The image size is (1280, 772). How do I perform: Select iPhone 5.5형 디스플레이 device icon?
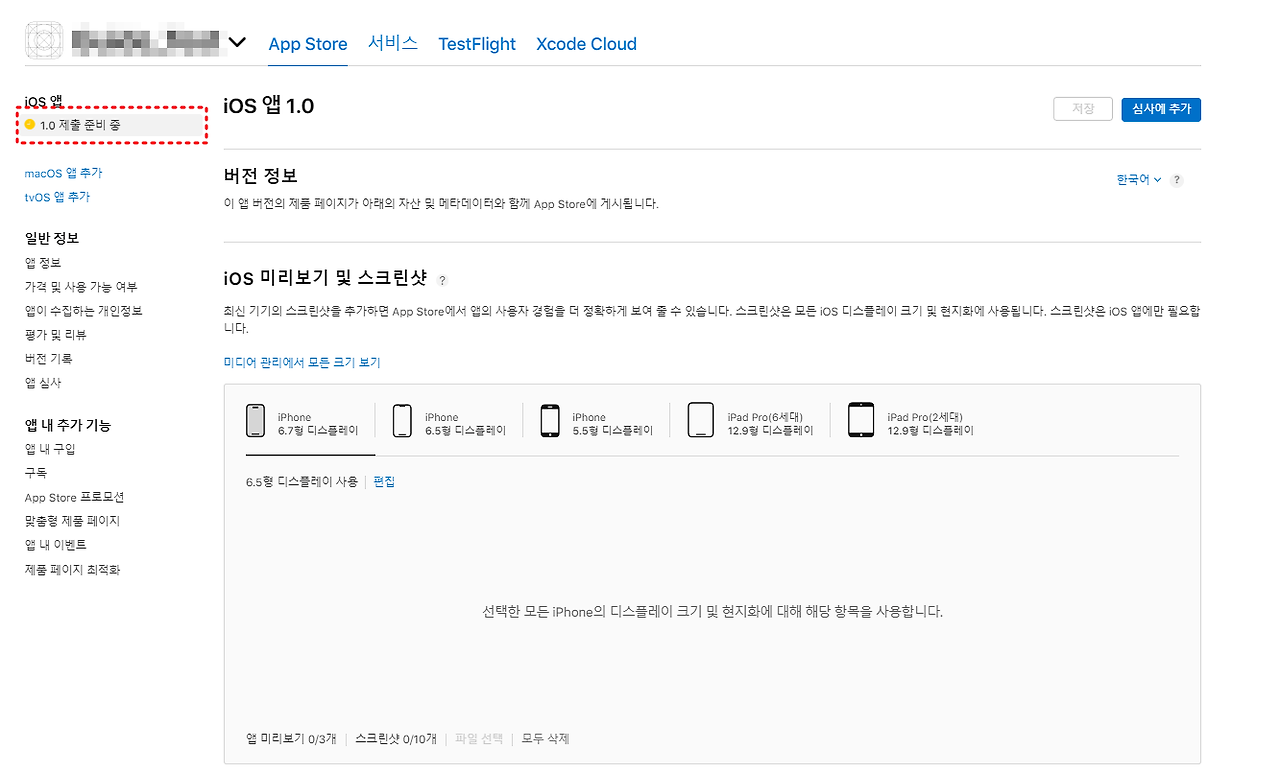(550, 420)
